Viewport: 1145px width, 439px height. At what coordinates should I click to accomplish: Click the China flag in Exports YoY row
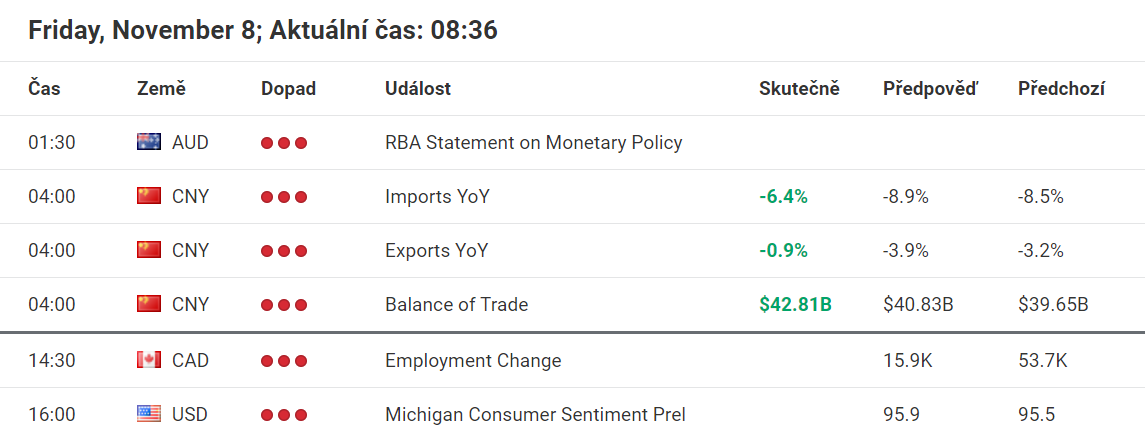coord(148,250)
